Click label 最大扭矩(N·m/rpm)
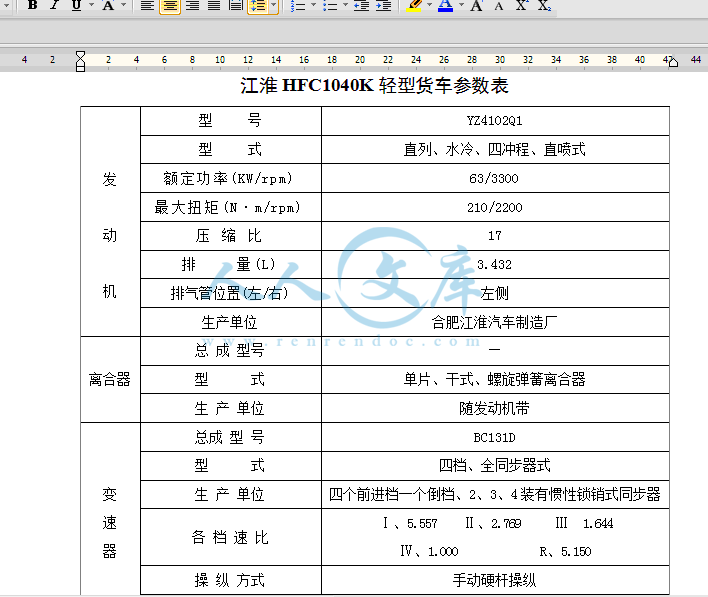Viewport: 708px width, 597px height. point(228,207)
